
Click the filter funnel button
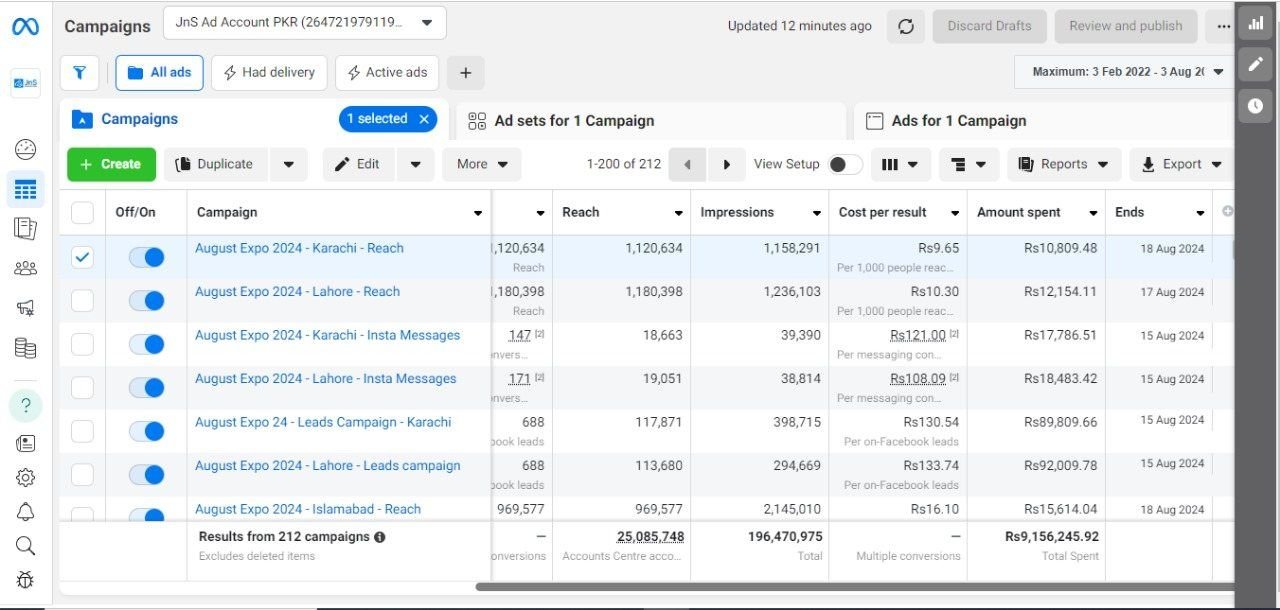79,73
